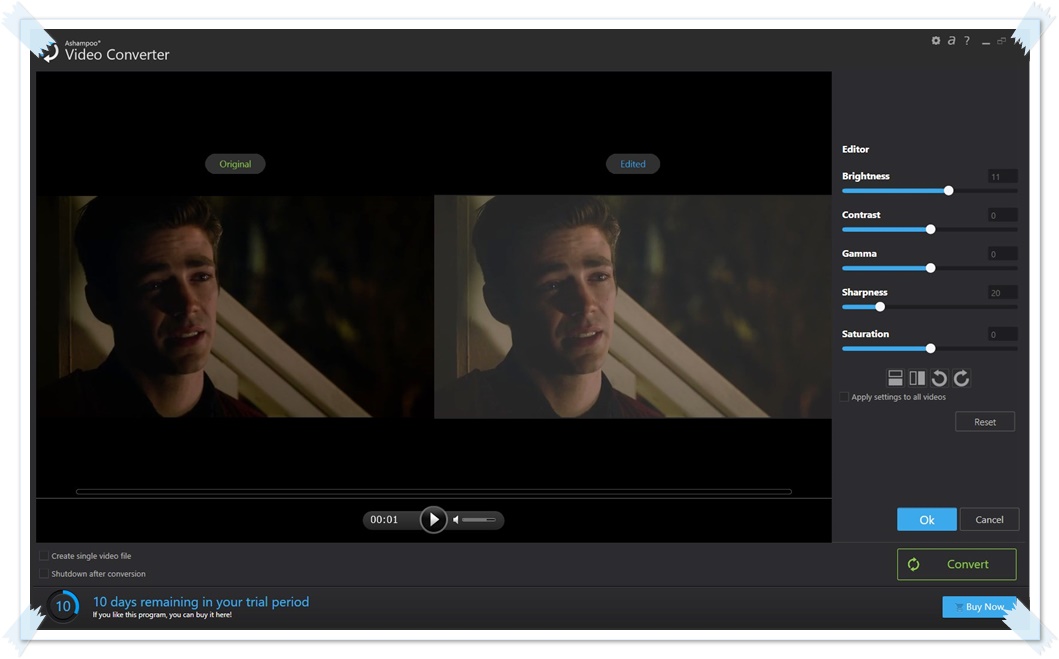Check Create single video file

click(x=44, y=556)
